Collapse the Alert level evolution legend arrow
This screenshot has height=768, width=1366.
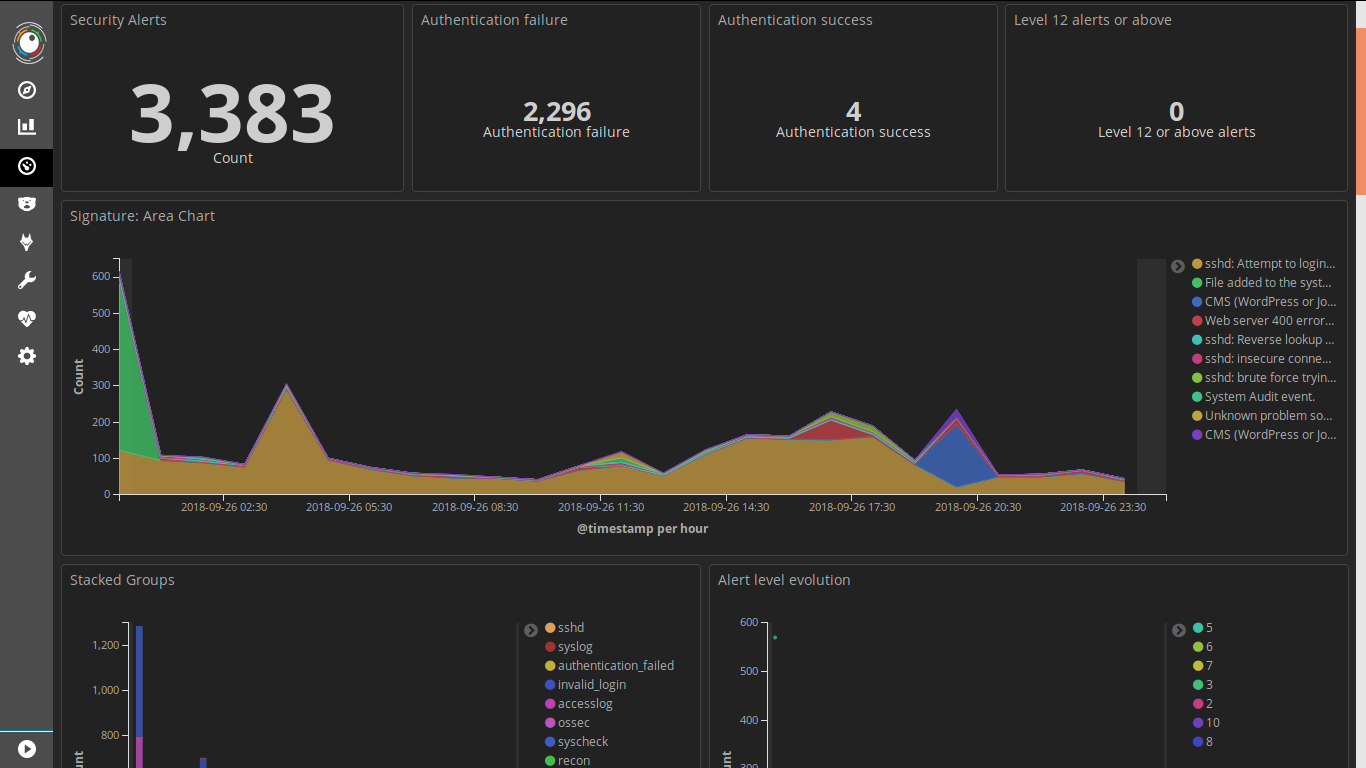pyautogui.click(x=1178, y=630)
